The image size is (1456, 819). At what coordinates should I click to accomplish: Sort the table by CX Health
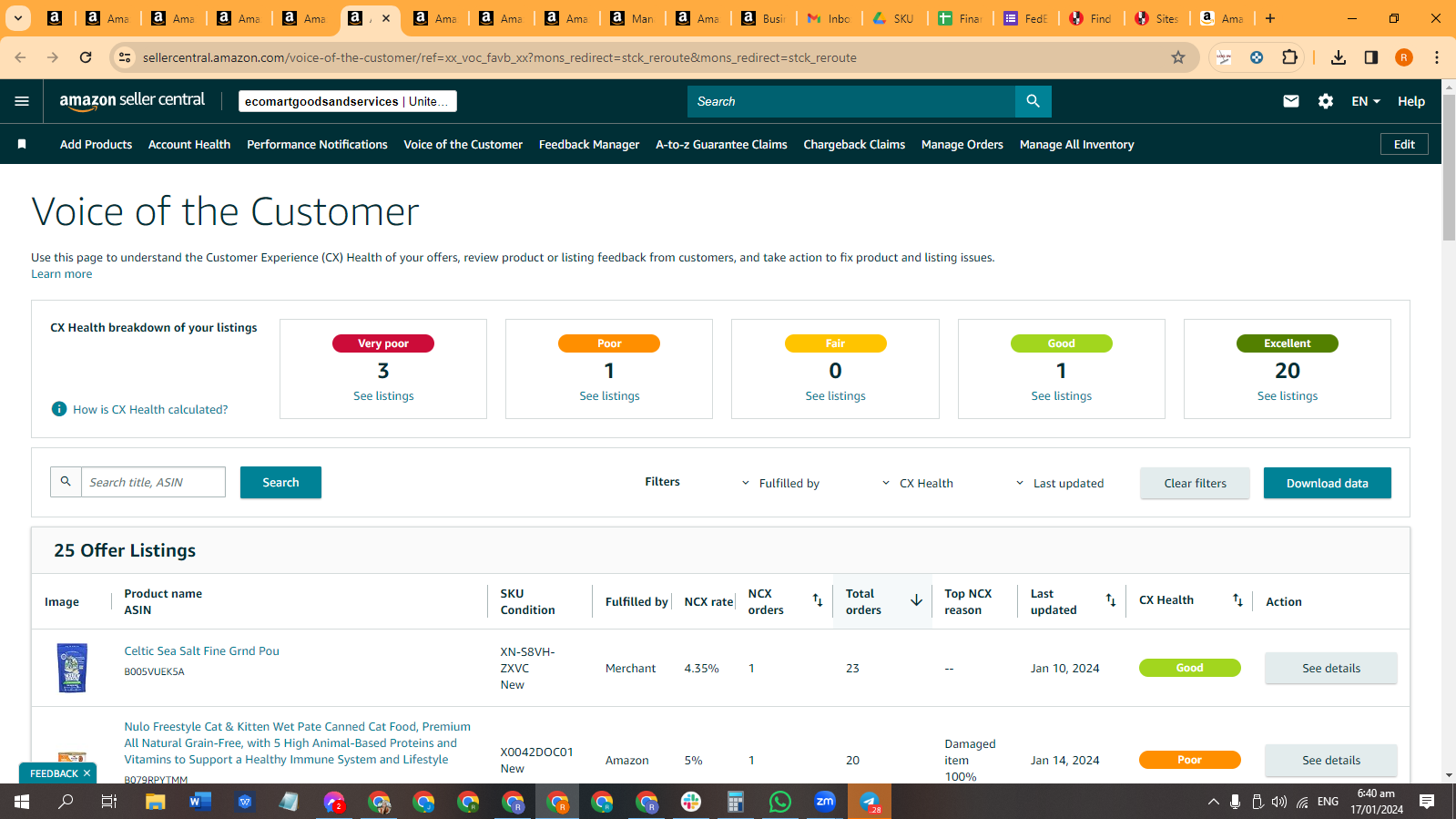[x=1237, y=600]
